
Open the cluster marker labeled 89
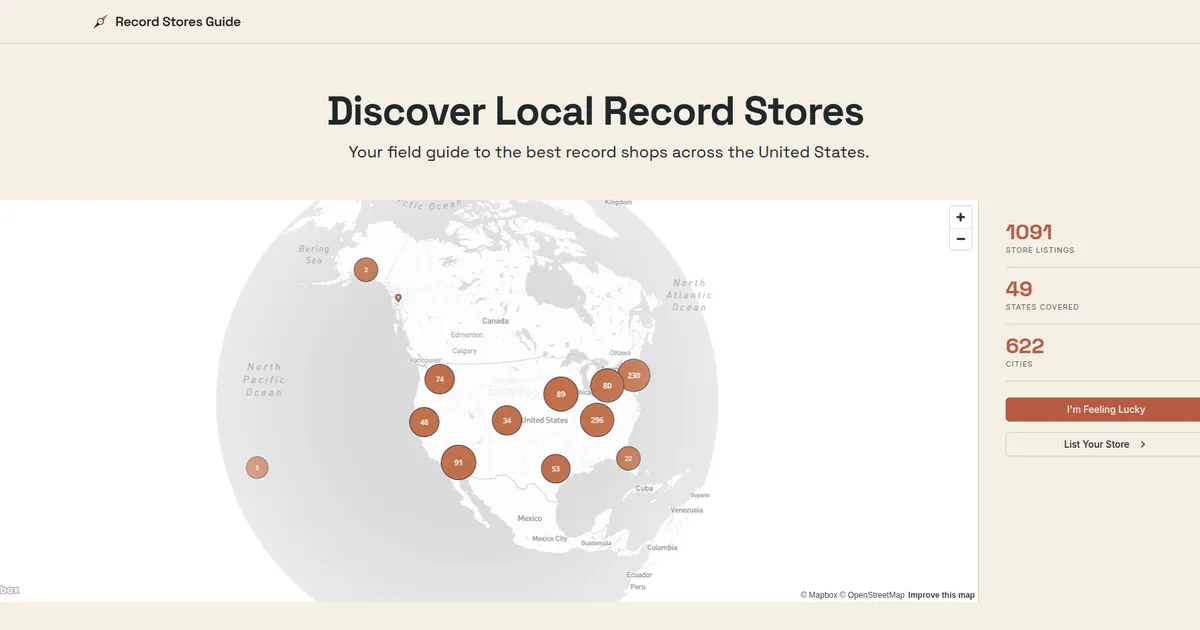click(x=561, y=395)
